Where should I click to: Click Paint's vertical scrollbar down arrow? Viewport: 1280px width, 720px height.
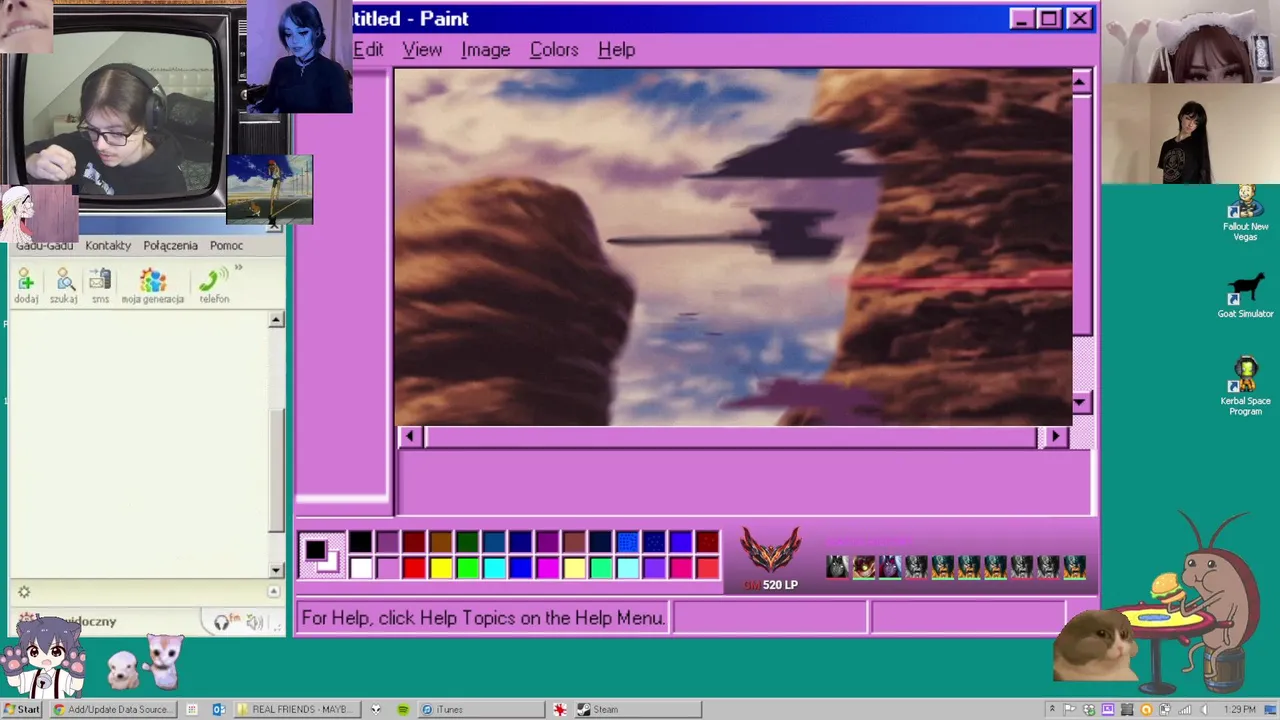(x=1081, y=403)
